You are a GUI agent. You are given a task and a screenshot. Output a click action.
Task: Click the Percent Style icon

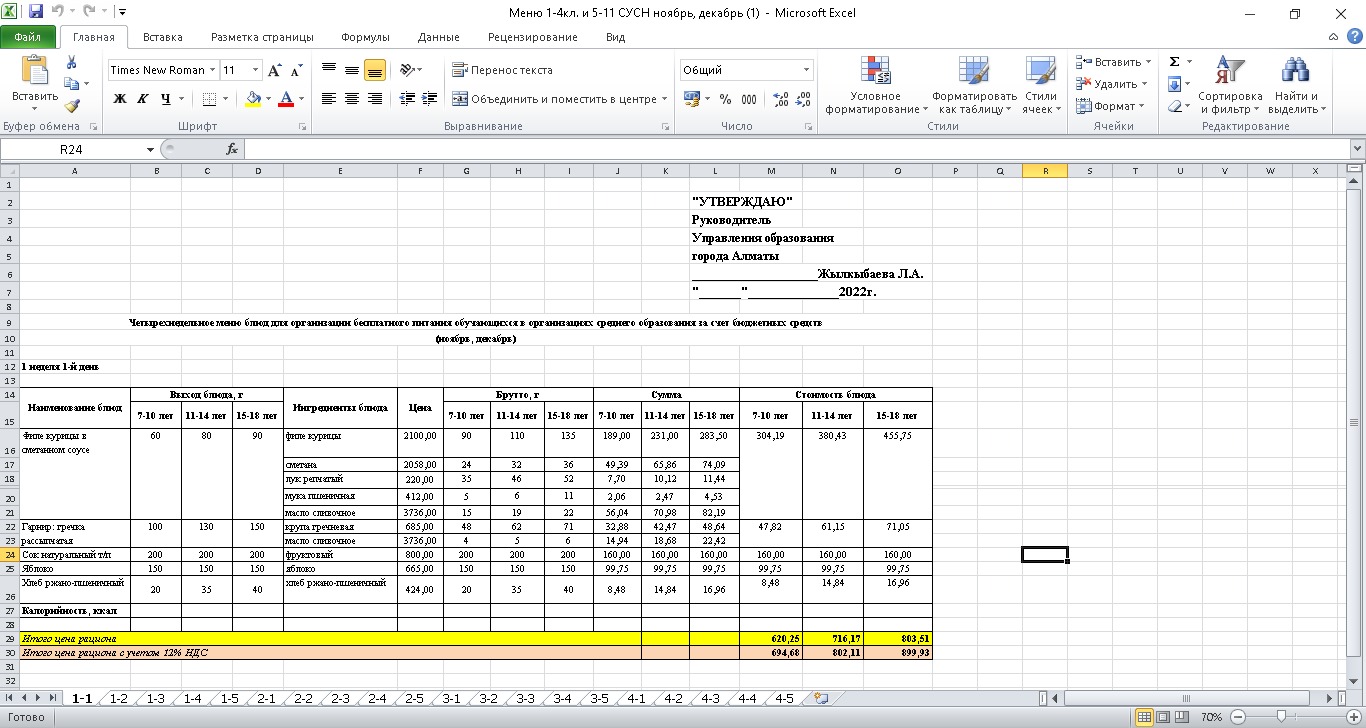tap(726, 99)
